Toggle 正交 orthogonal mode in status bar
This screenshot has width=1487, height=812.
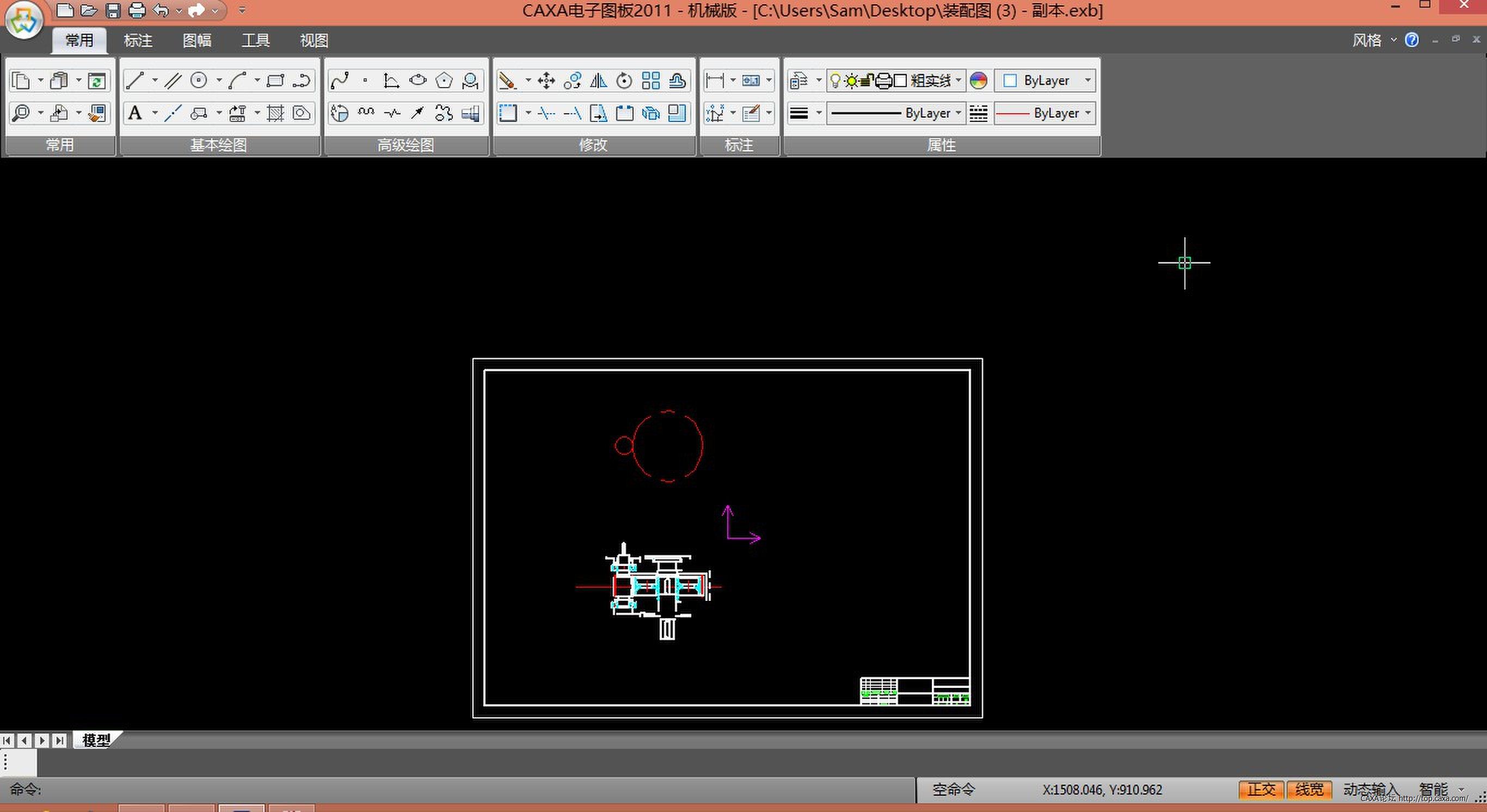1261,789
